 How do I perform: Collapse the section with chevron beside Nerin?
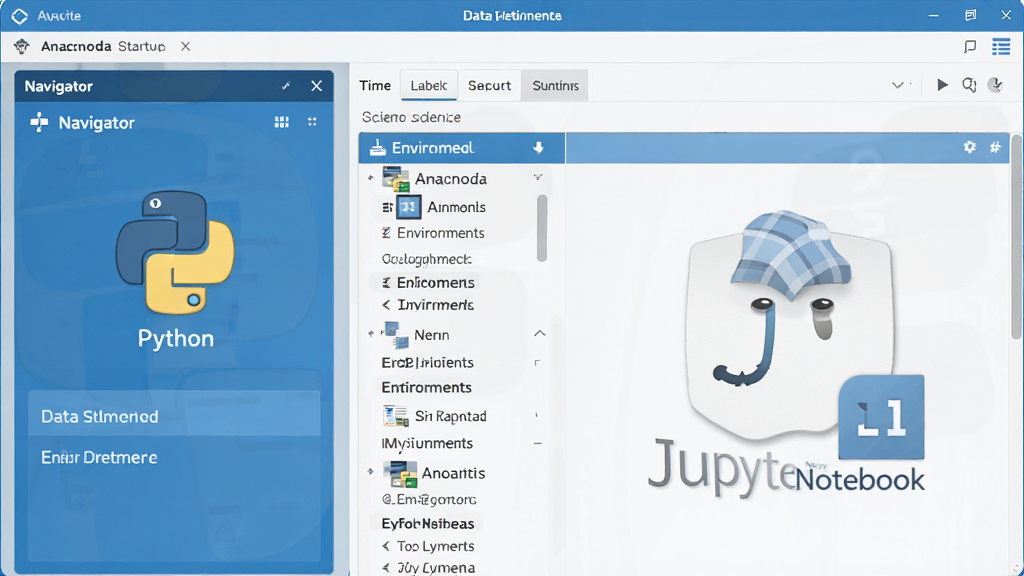pos(539,333)
